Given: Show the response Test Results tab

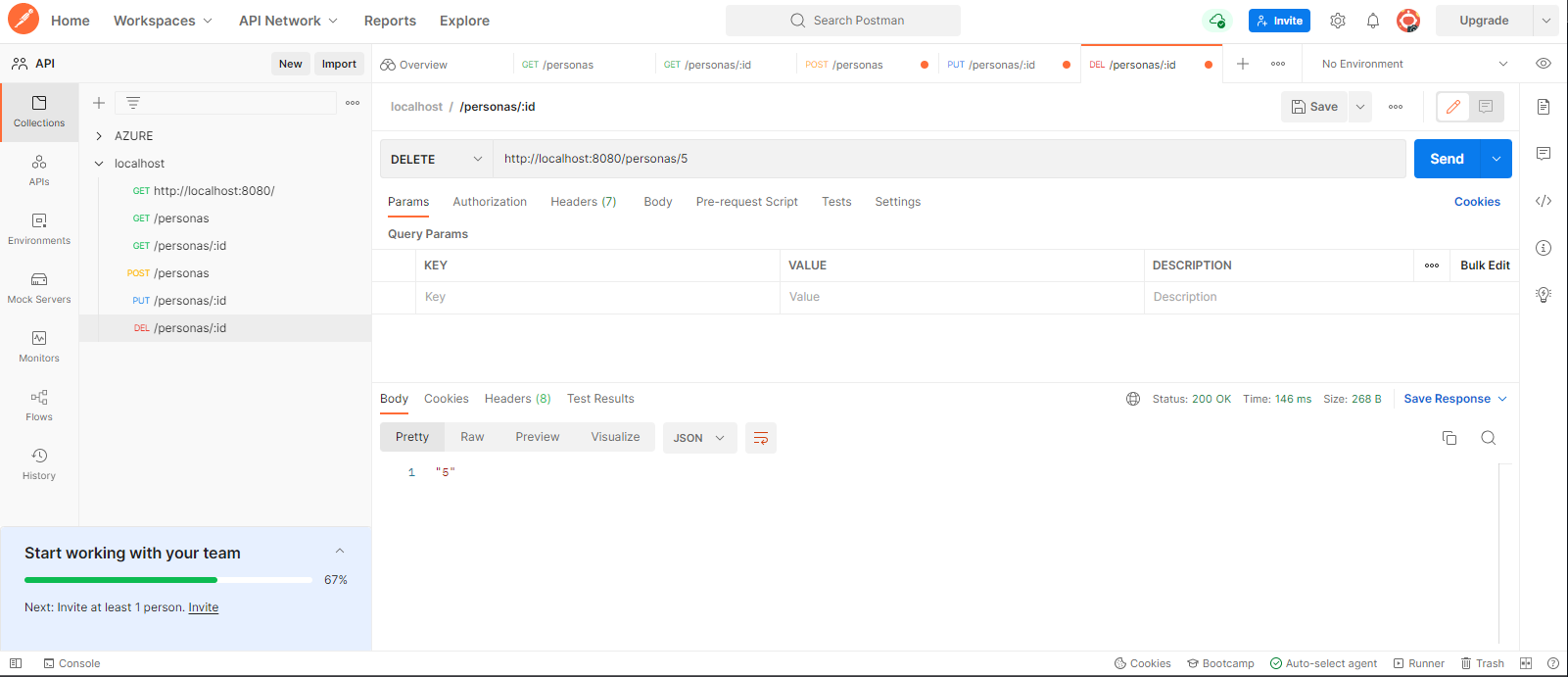Looking at the screenshot, I should [600, 399].
